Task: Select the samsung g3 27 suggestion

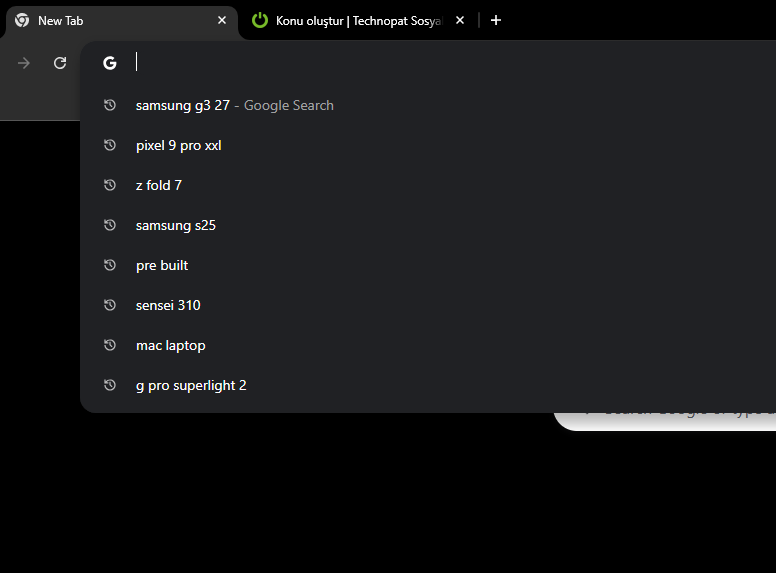Action: click(428, 105)
